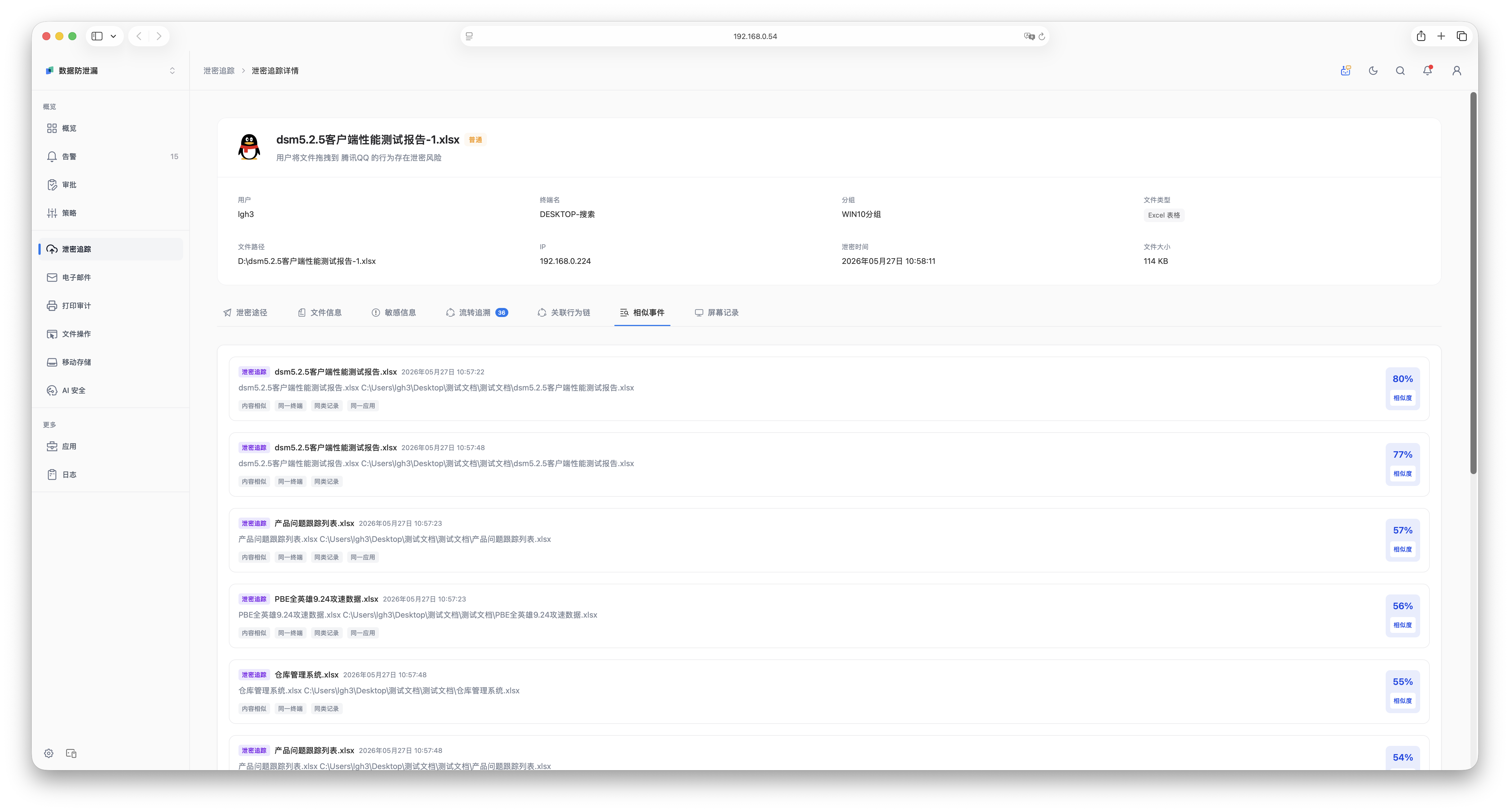The image size is (1510, 812).
Task: Click the user value lgh3
Action: 246,214
